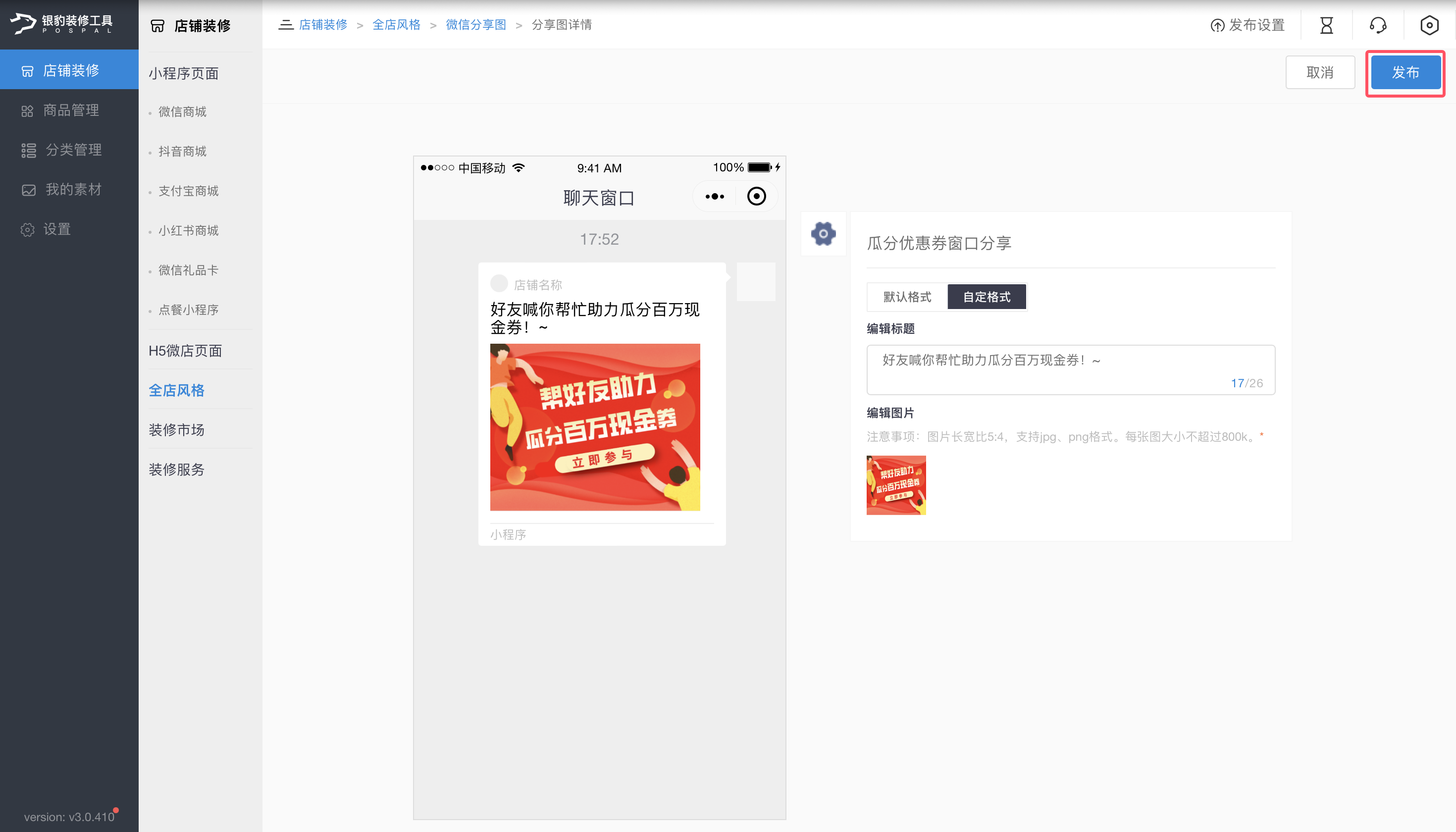The width and height of the screenshot is (1456, 832).
Task: Open 发布设置 upload icon option
Action: pyautogui.click(x=1248, y=25)
